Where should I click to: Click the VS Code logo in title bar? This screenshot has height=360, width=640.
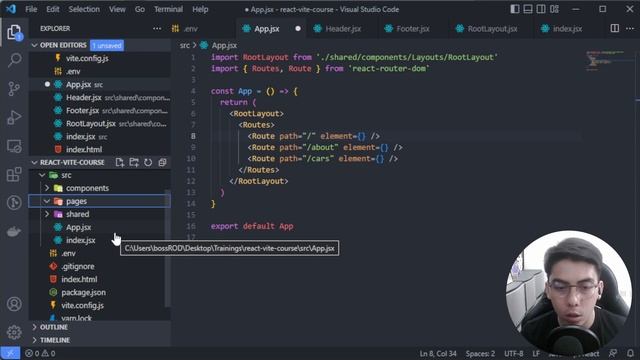click(11, 9)
